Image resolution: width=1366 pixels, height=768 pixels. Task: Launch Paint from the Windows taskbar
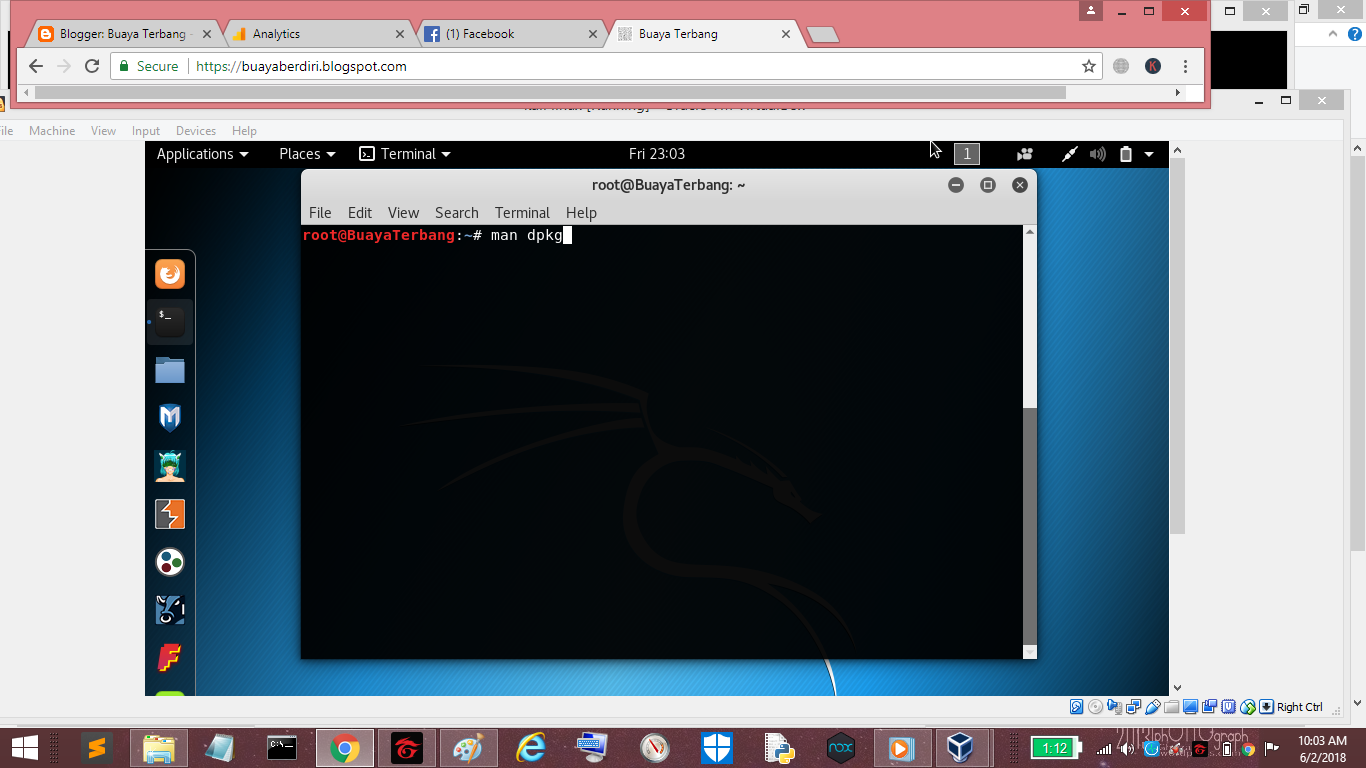click(468, 750)
